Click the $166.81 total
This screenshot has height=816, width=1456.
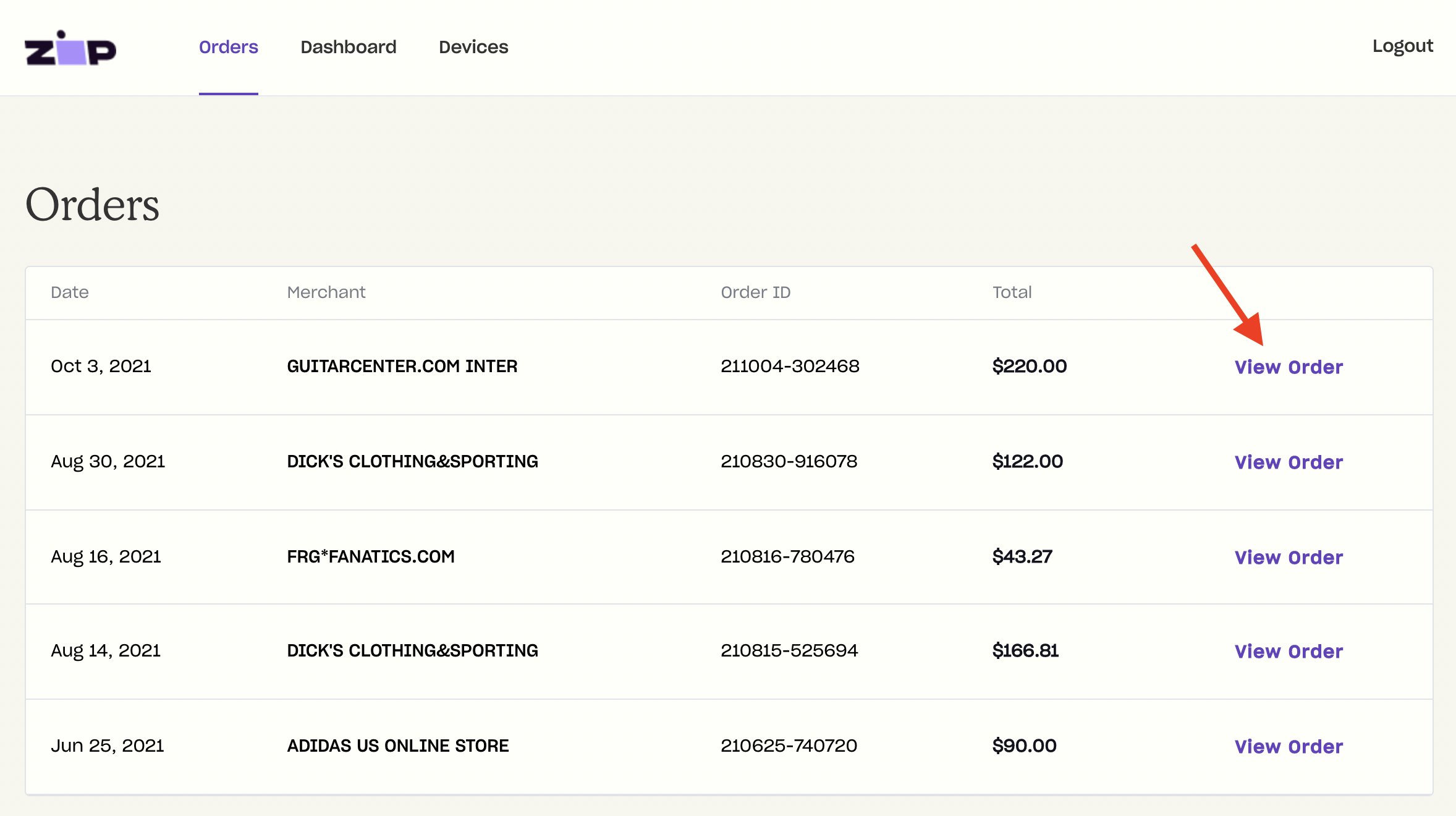(1026, 651)
